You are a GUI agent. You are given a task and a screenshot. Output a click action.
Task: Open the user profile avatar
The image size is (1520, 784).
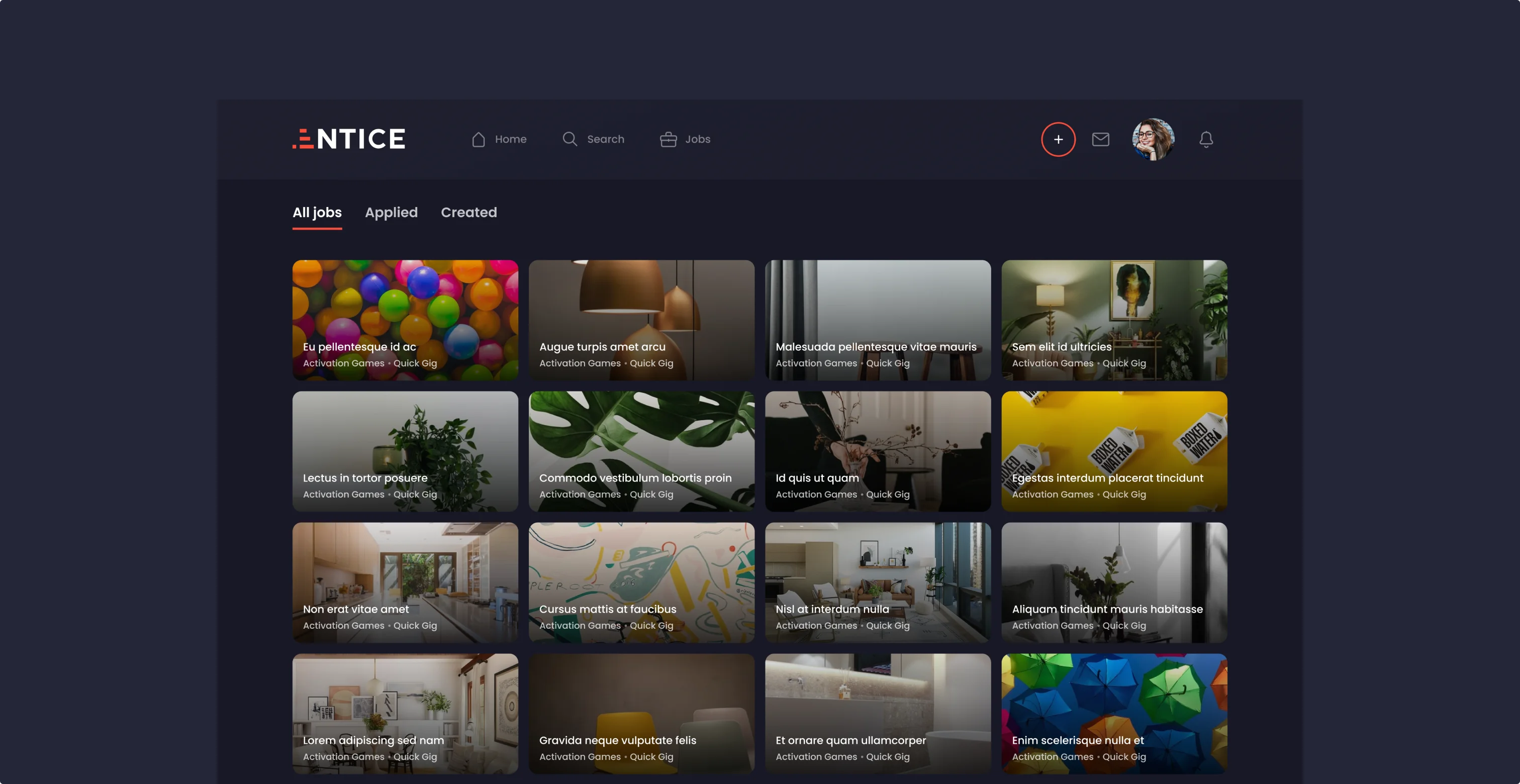coord(1153,139)
